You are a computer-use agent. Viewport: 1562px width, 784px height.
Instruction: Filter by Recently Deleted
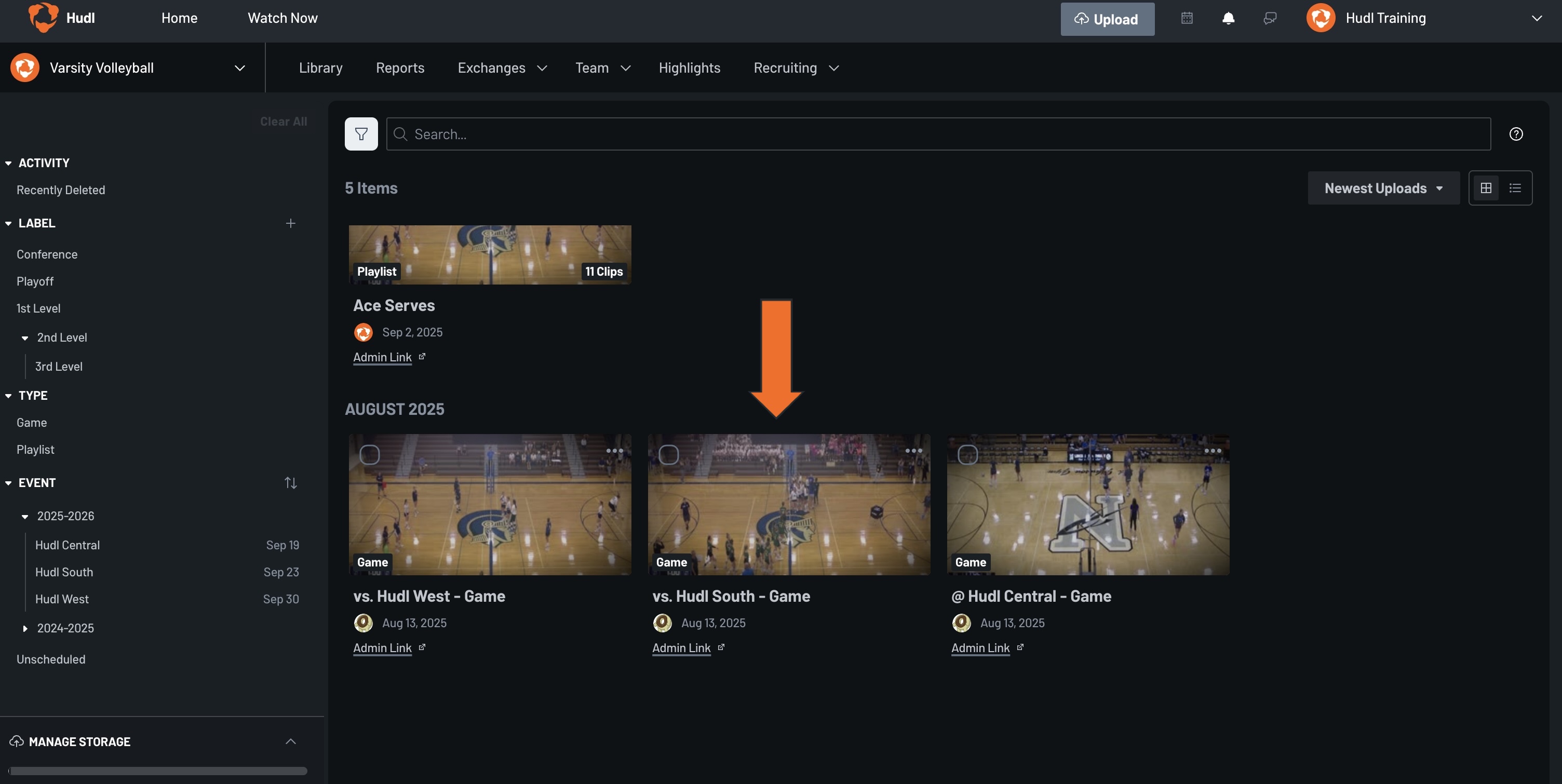(61, 190)
